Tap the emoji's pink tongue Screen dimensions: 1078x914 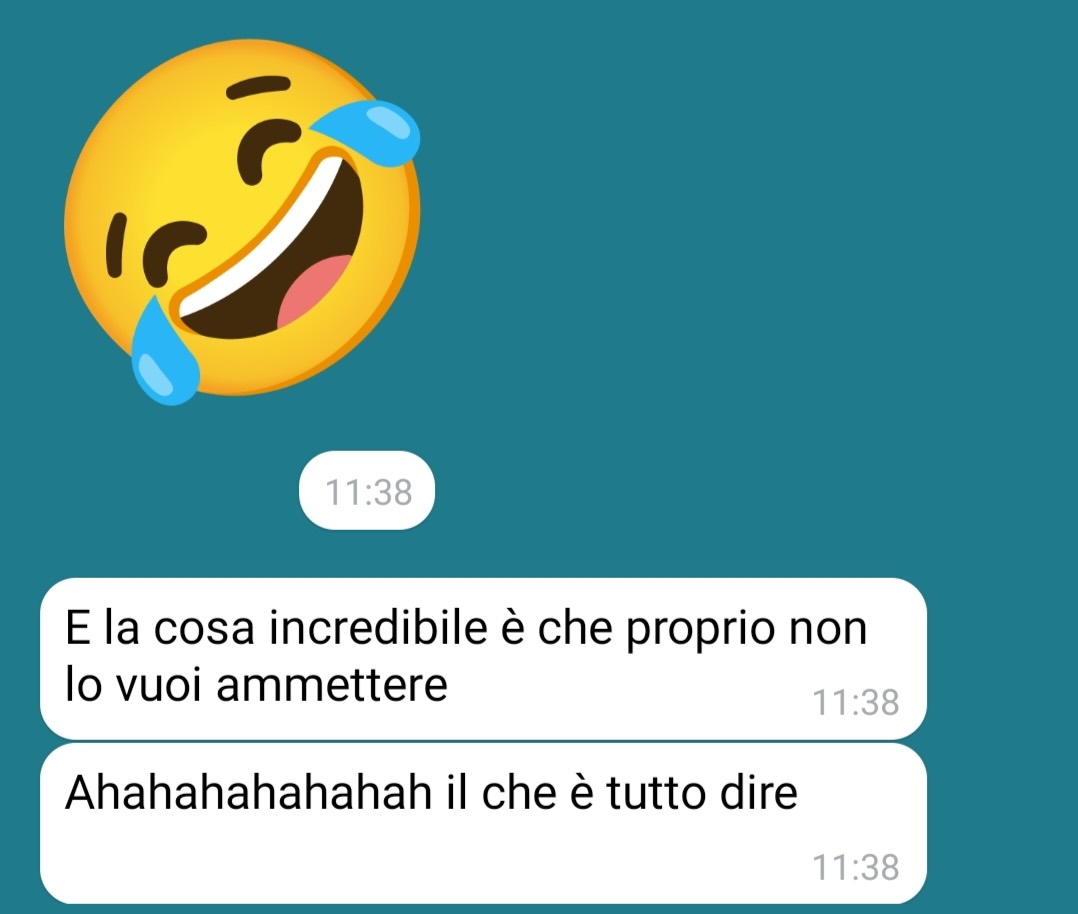(x=313, y=289)
